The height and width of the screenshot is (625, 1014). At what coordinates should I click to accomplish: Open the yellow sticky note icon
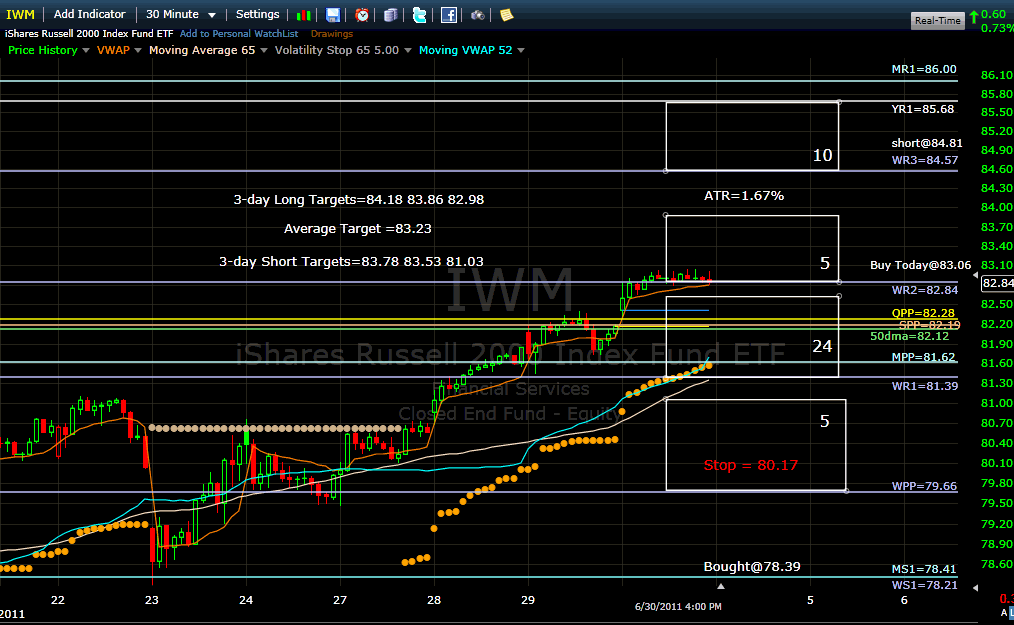[x=506, y=15]
